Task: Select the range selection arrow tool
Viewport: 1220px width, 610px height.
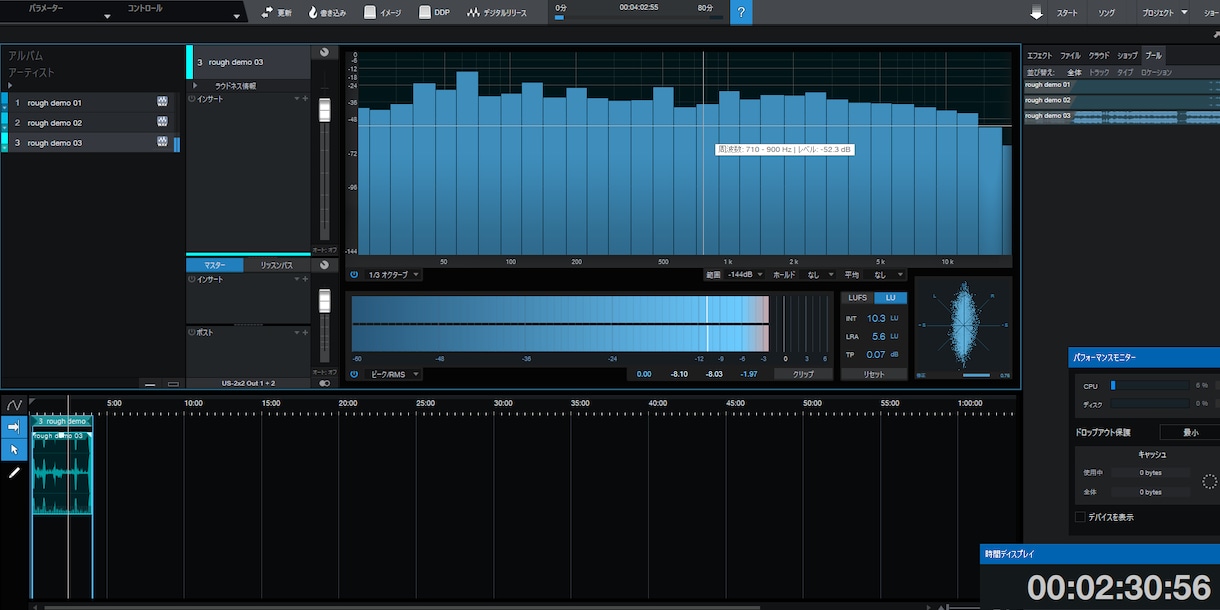Action: point(14,427)
